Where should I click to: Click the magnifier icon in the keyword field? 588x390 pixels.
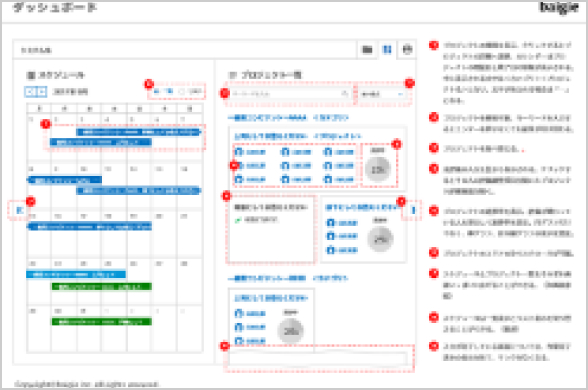[345, 94]
